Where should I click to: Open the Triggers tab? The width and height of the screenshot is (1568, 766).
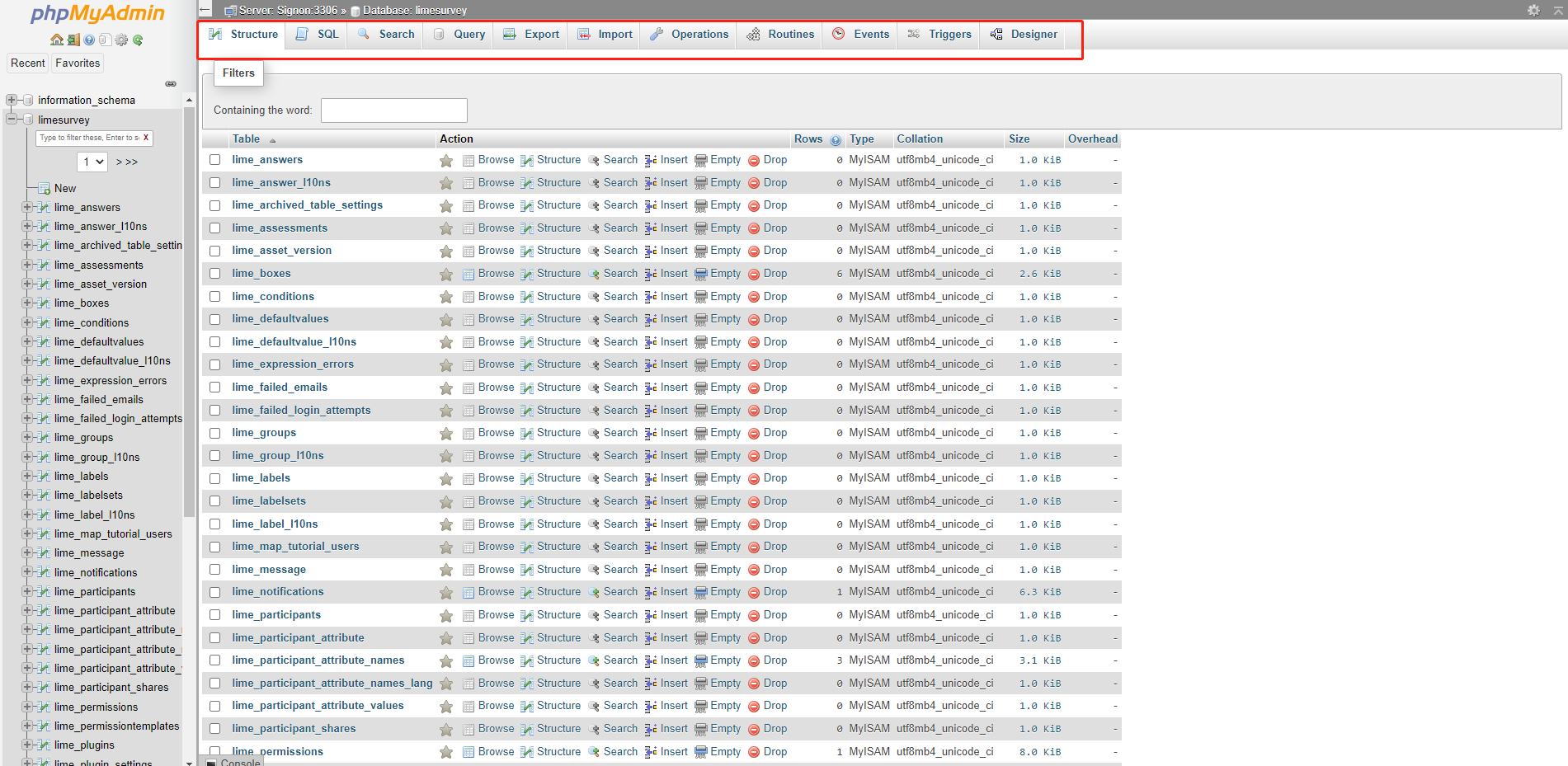point(939,35)
